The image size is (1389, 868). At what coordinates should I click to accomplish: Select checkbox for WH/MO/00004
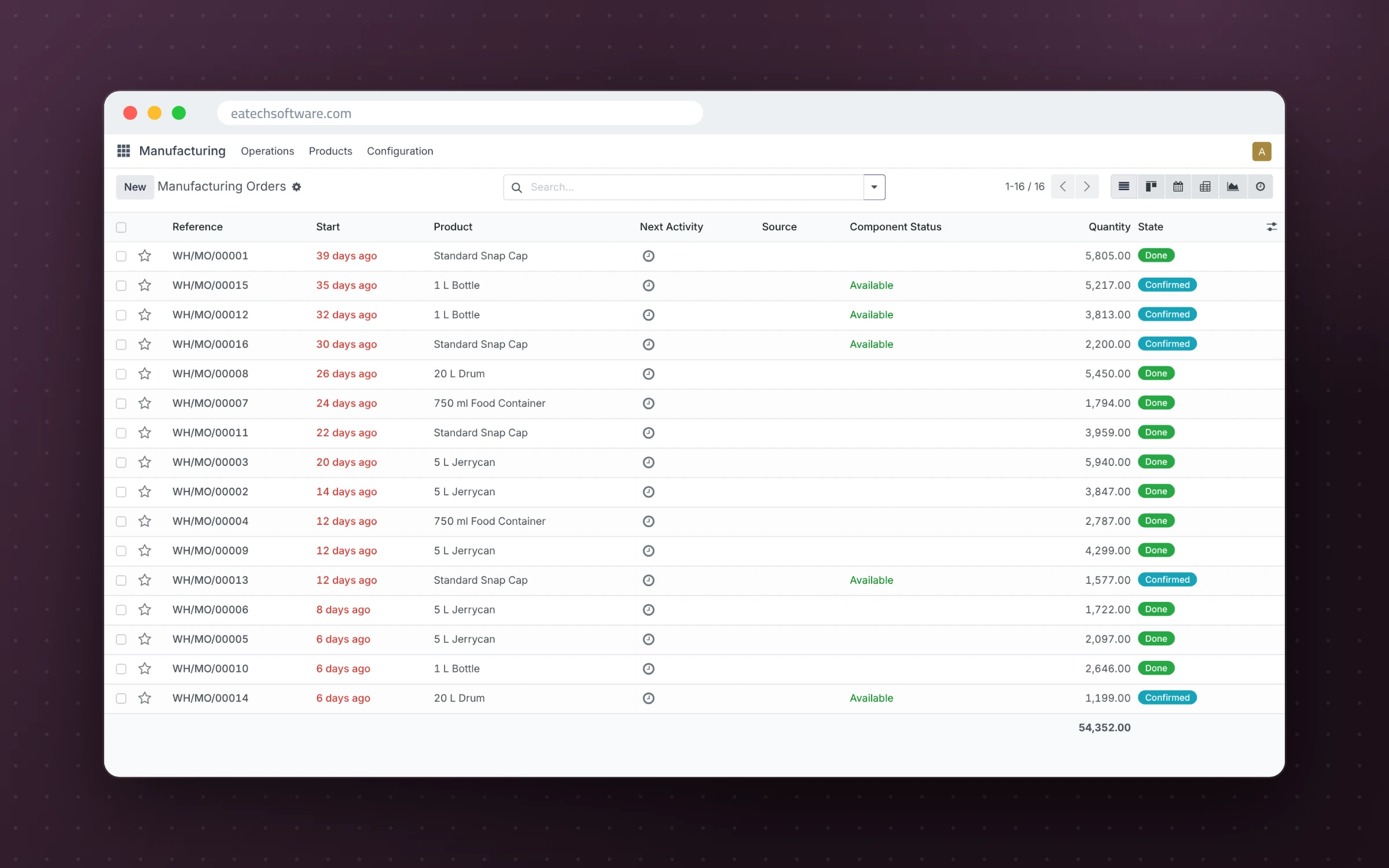click(x=121, y=522)
